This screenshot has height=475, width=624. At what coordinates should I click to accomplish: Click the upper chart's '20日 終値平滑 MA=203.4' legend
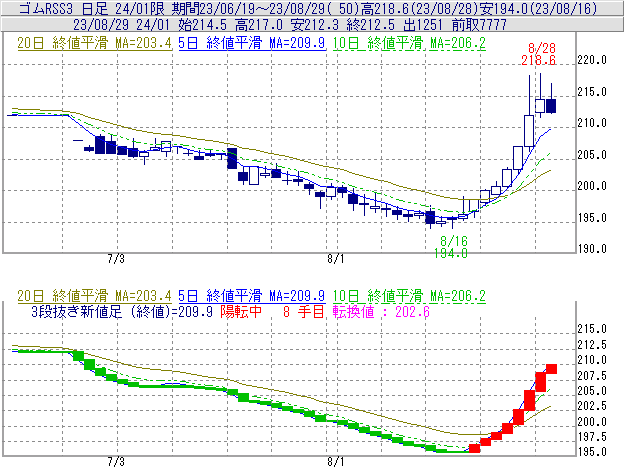(94, 43)
